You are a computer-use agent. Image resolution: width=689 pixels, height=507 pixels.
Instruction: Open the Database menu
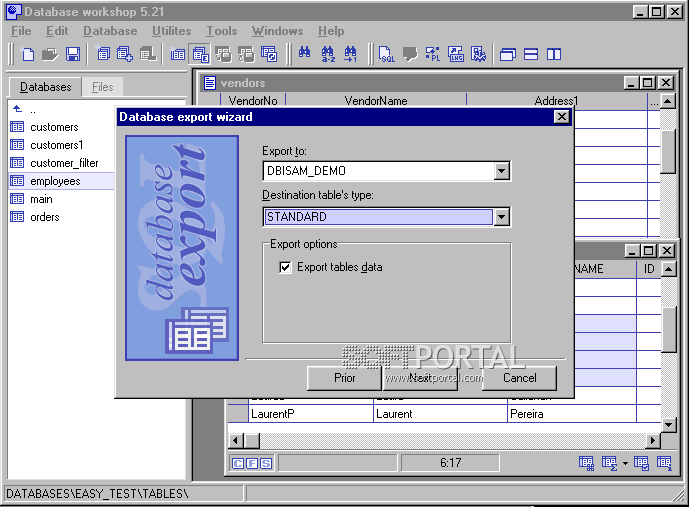tap(110, 31)
